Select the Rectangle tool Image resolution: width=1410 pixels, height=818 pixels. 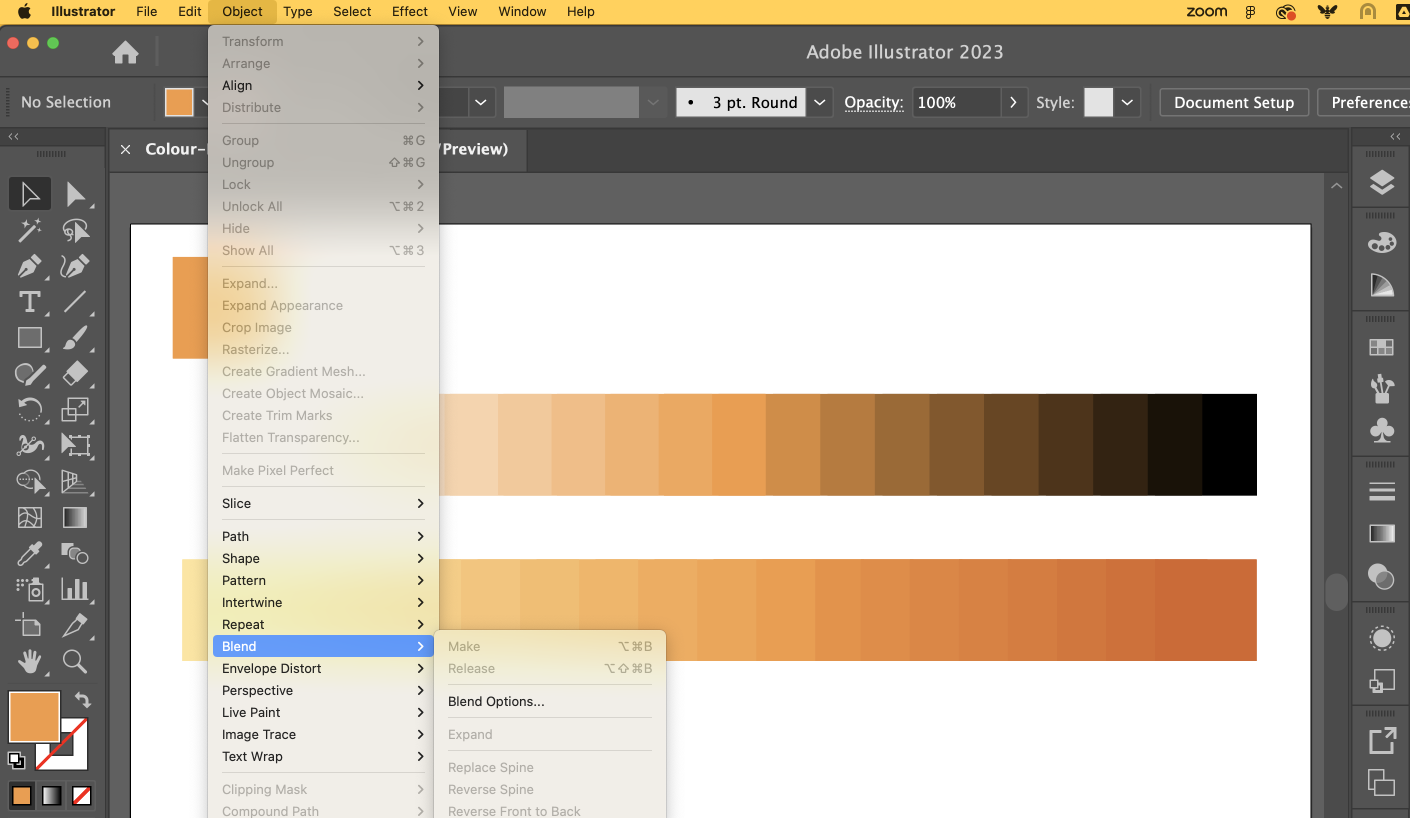[30, 338]
